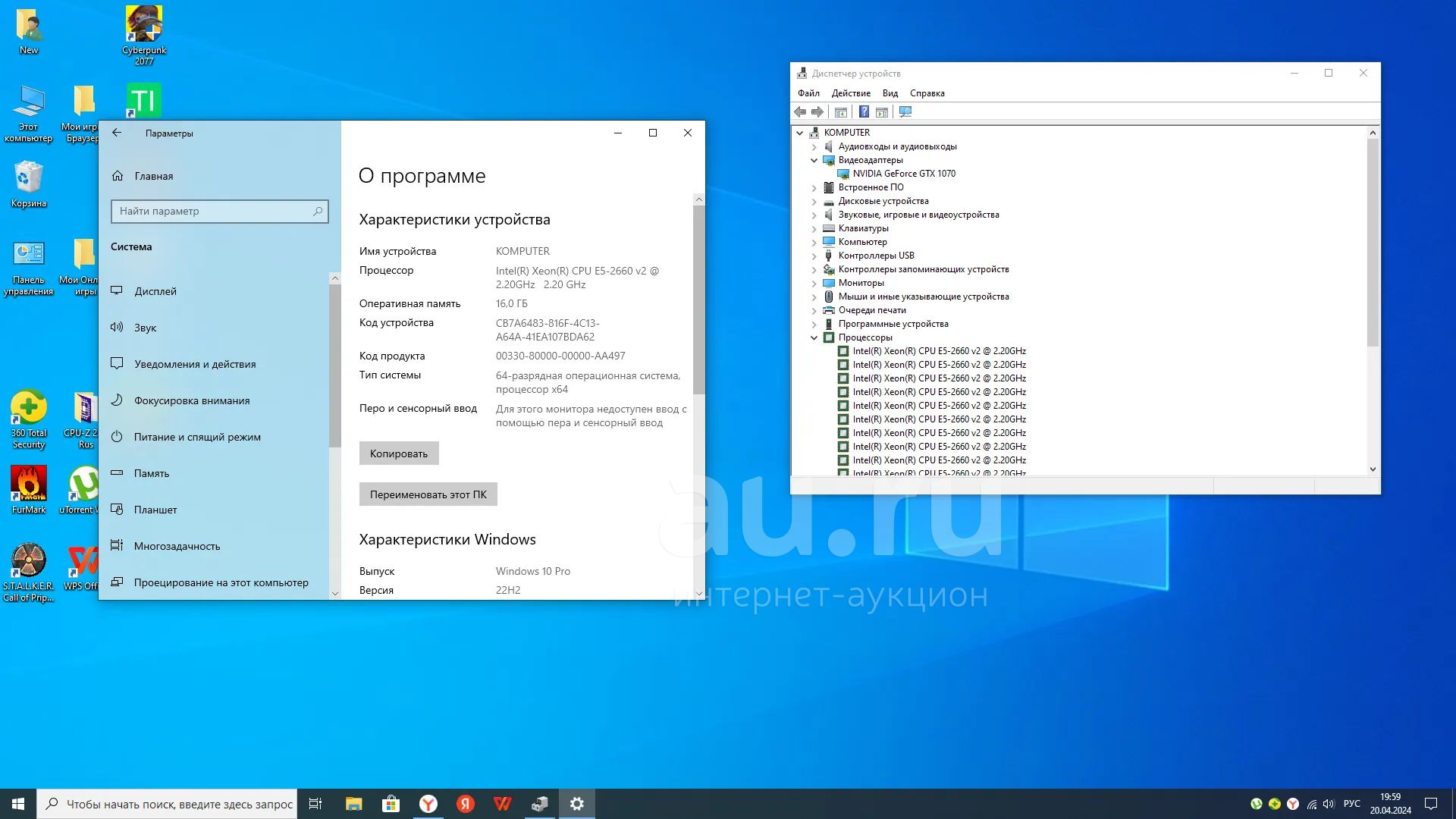The width and height of the screenshot is (1456, 819).
Task: Scan for hardware changes icon
Action: (905, 112)
